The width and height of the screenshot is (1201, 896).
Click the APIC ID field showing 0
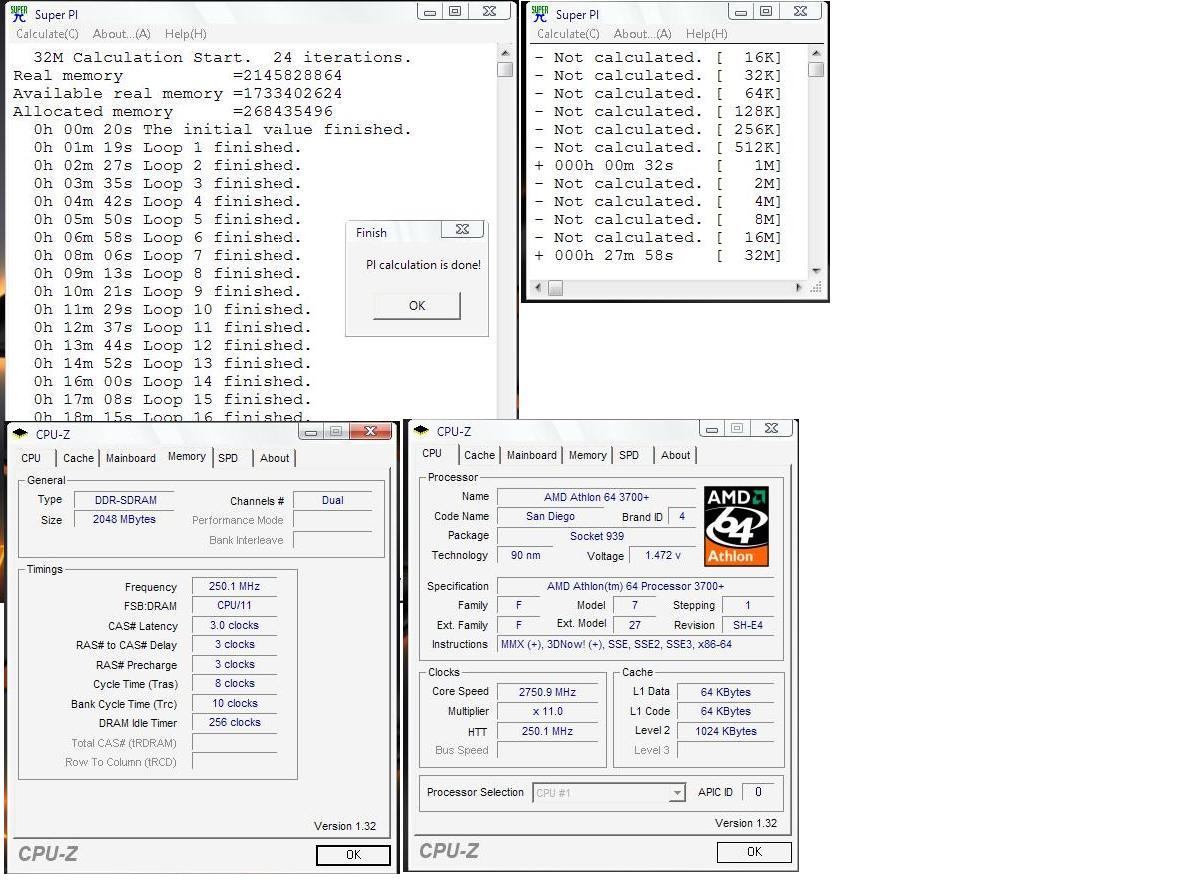(758, 792)
